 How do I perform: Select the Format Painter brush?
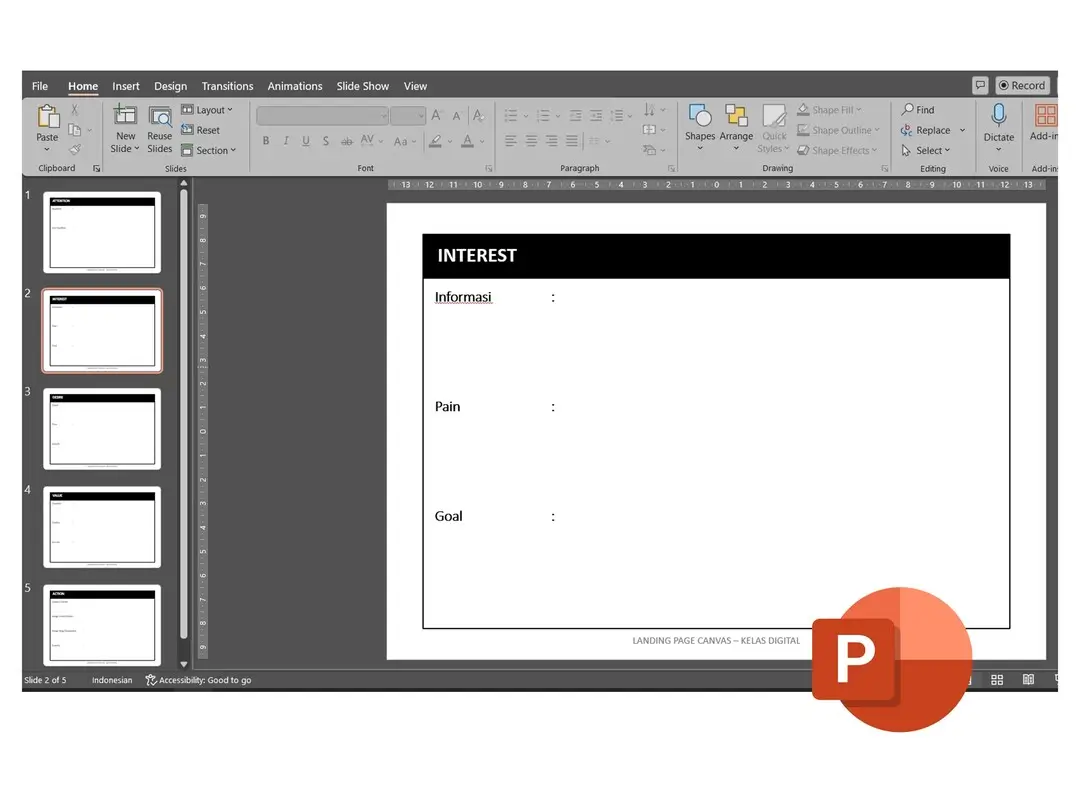[74, 149]
